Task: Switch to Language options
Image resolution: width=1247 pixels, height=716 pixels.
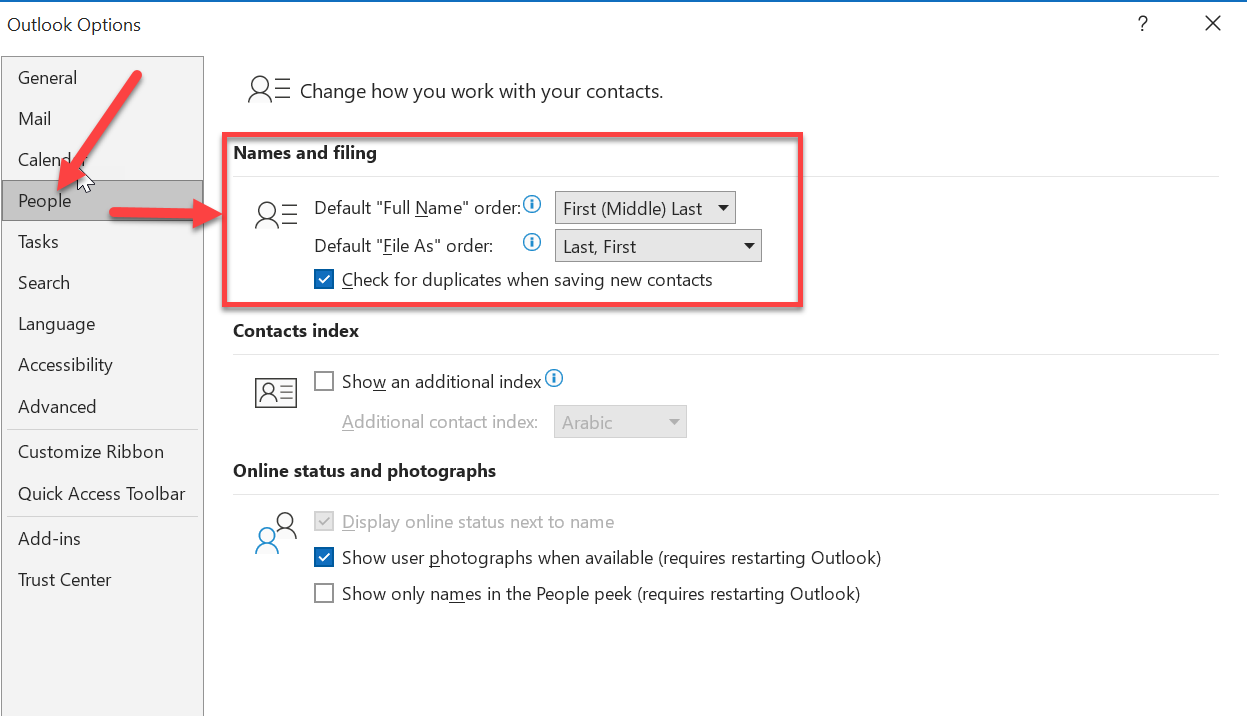Action: point(102,324)
